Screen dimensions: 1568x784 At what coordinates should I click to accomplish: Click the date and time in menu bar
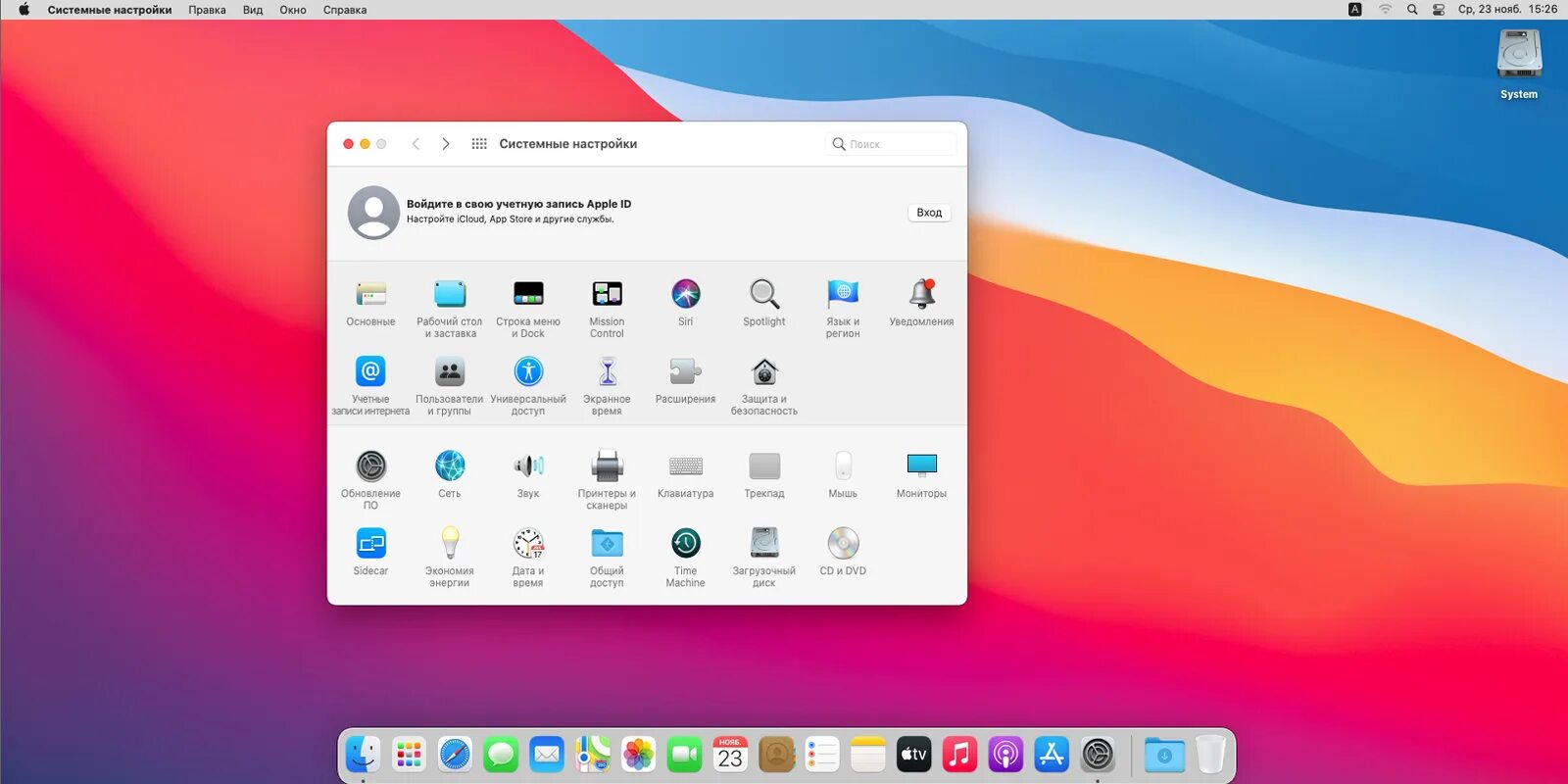(x=1507, y=10)
